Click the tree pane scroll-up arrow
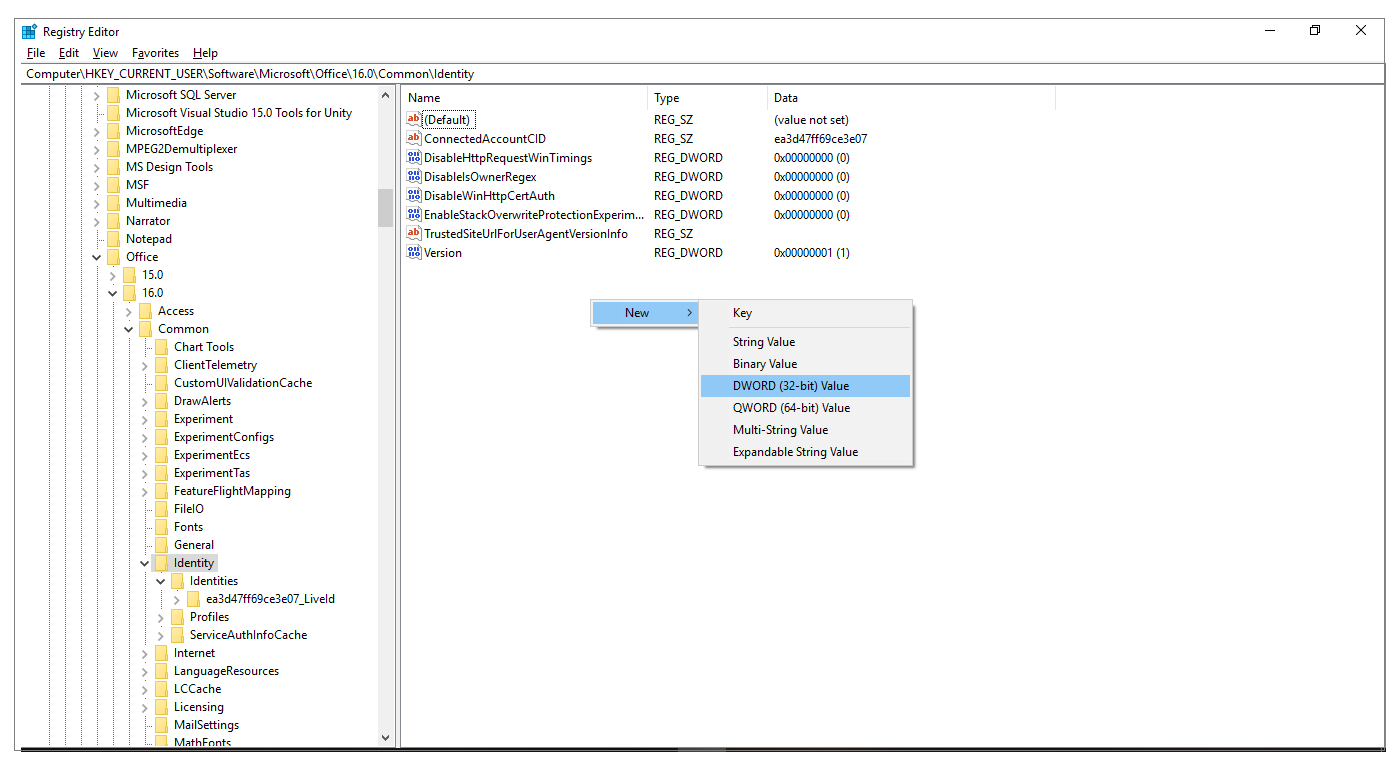Image resolution: width=1399 pixels, height=761 pixels. coord(386,95)
